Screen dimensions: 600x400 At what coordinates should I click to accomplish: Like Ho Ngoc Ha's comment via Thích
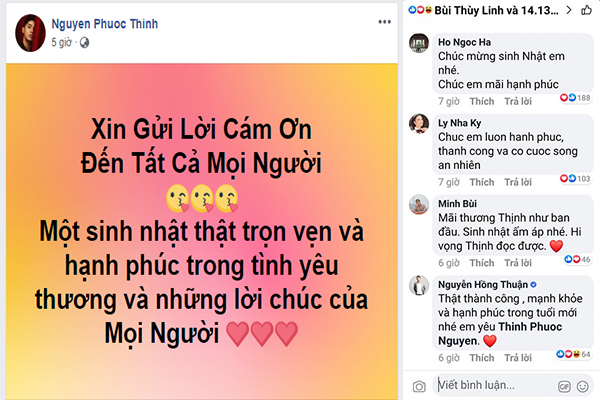click(482, 101)
